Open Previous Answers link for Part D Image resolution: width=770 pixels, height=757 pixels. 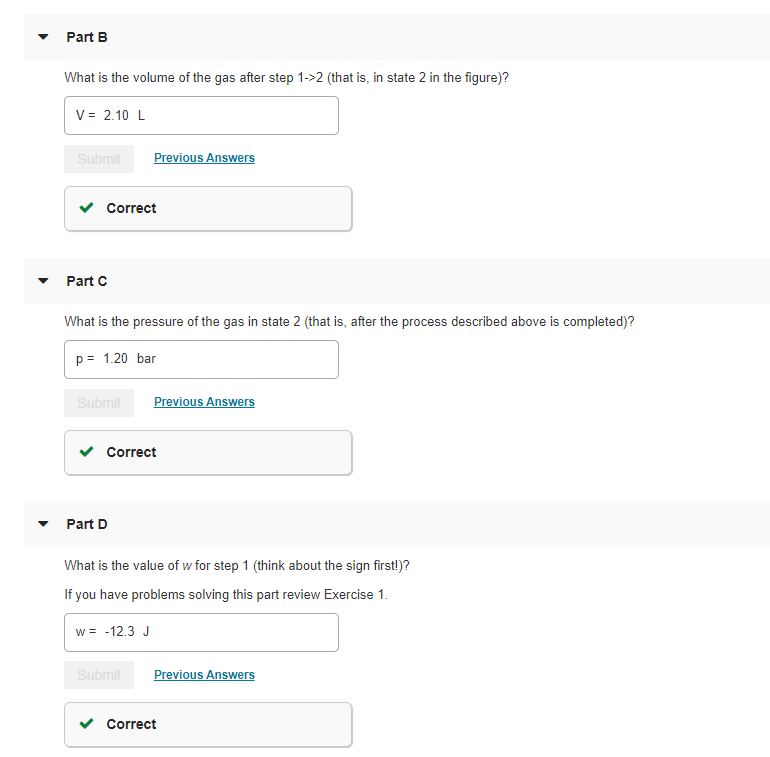pos(204,675)
